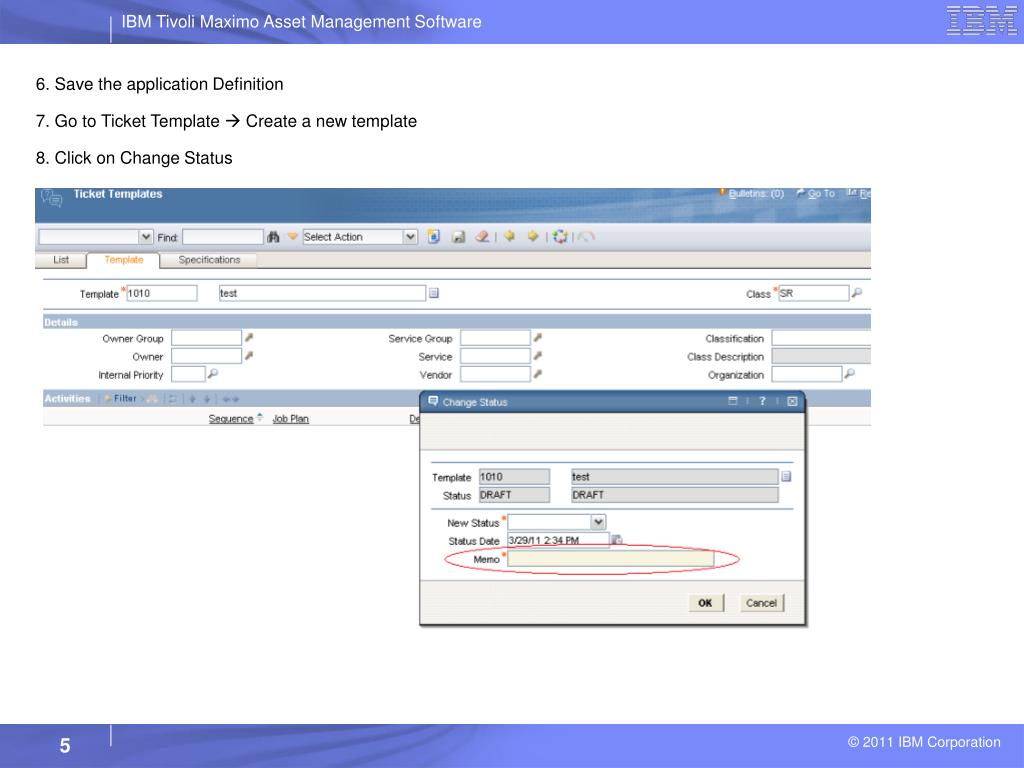Click the Filter icon in Activities
The height and width of the screenshot is (768, 1024).
(108, 398)
